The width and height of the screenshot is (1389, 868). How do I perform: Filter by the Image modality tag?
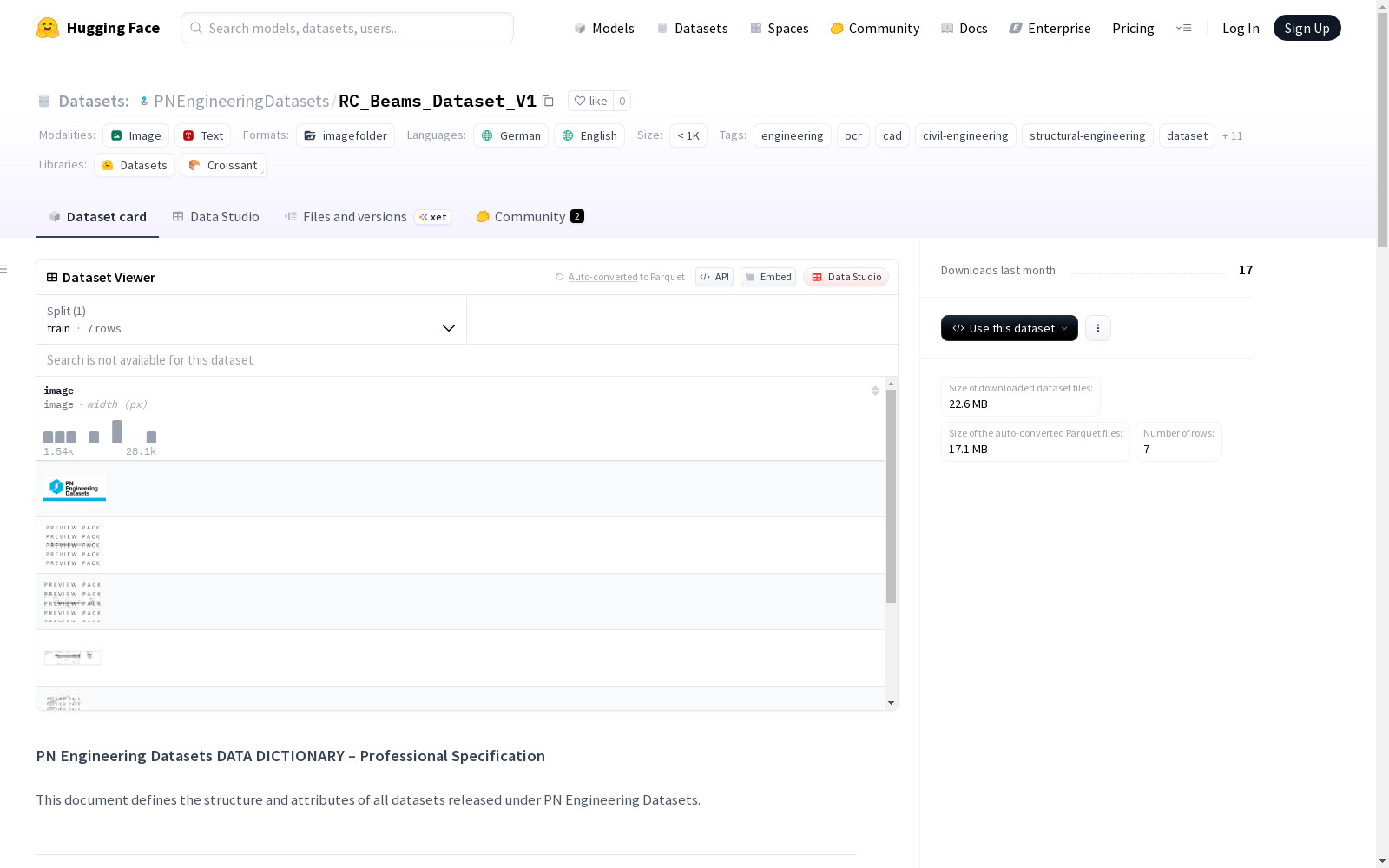pos(135,135)
